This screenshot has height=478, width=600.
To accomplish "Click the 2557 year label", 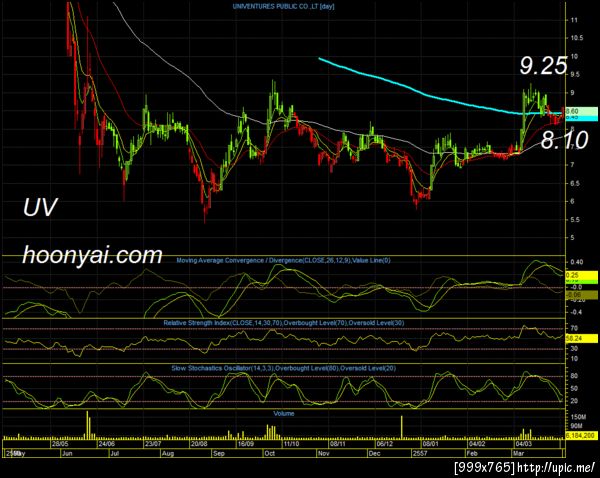I will [420, 454].
